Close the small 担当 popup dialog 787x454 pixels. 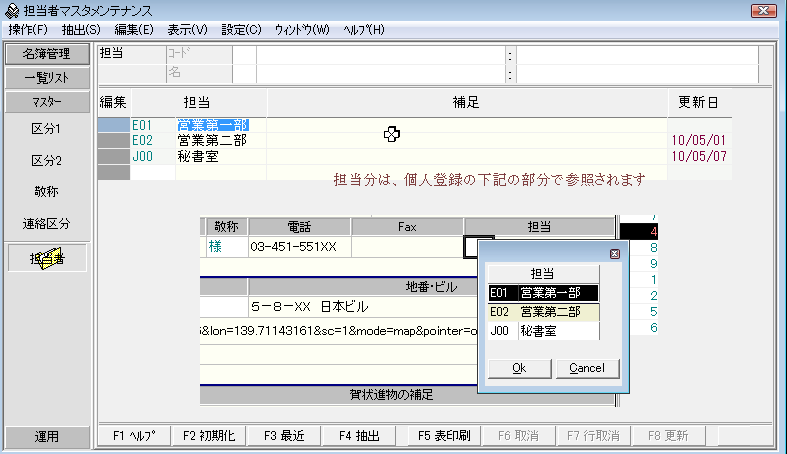pyautogui.click(x=614, y=254)
